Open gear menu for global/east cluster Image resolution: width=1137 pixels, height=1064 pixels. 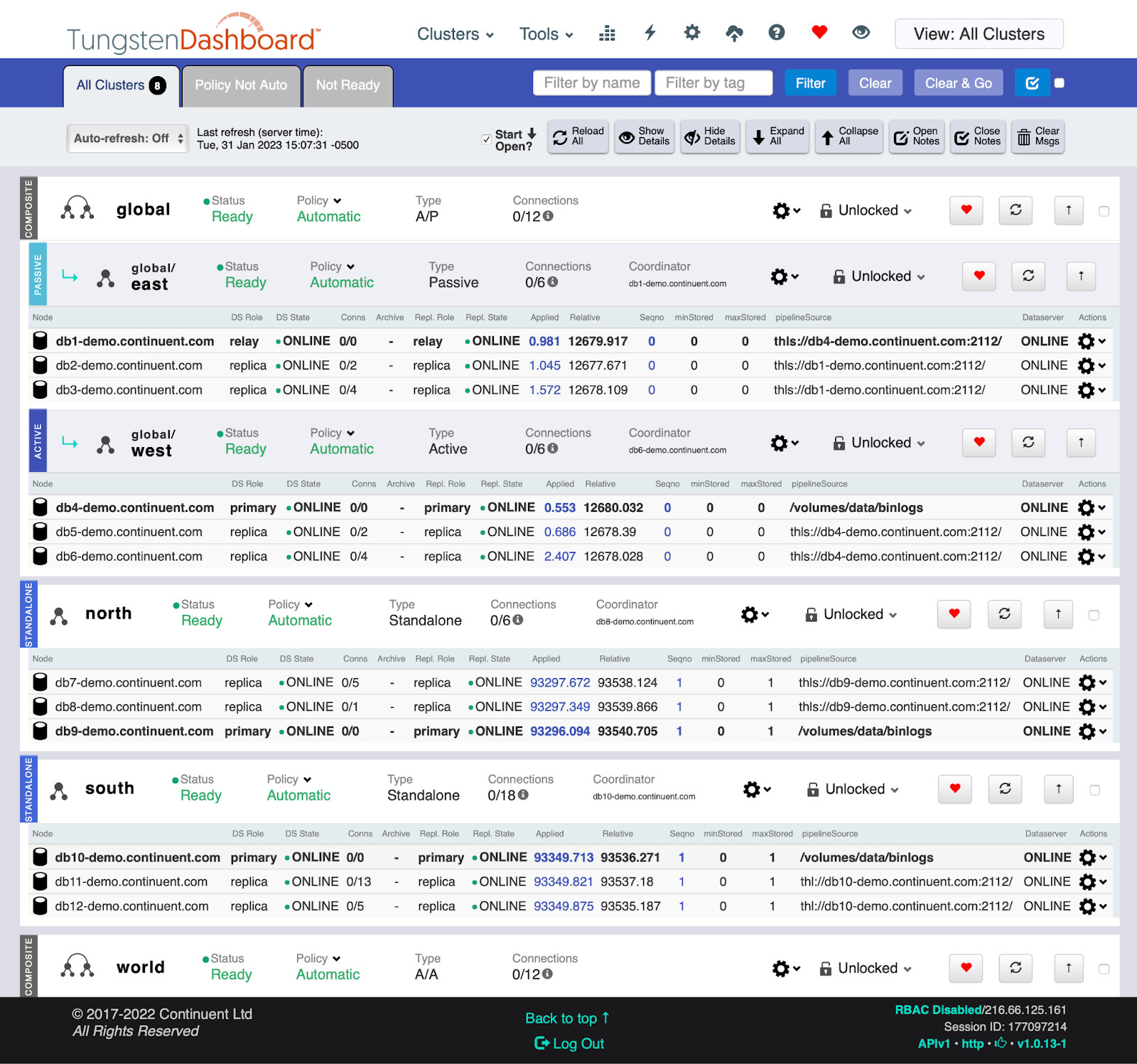785,276
